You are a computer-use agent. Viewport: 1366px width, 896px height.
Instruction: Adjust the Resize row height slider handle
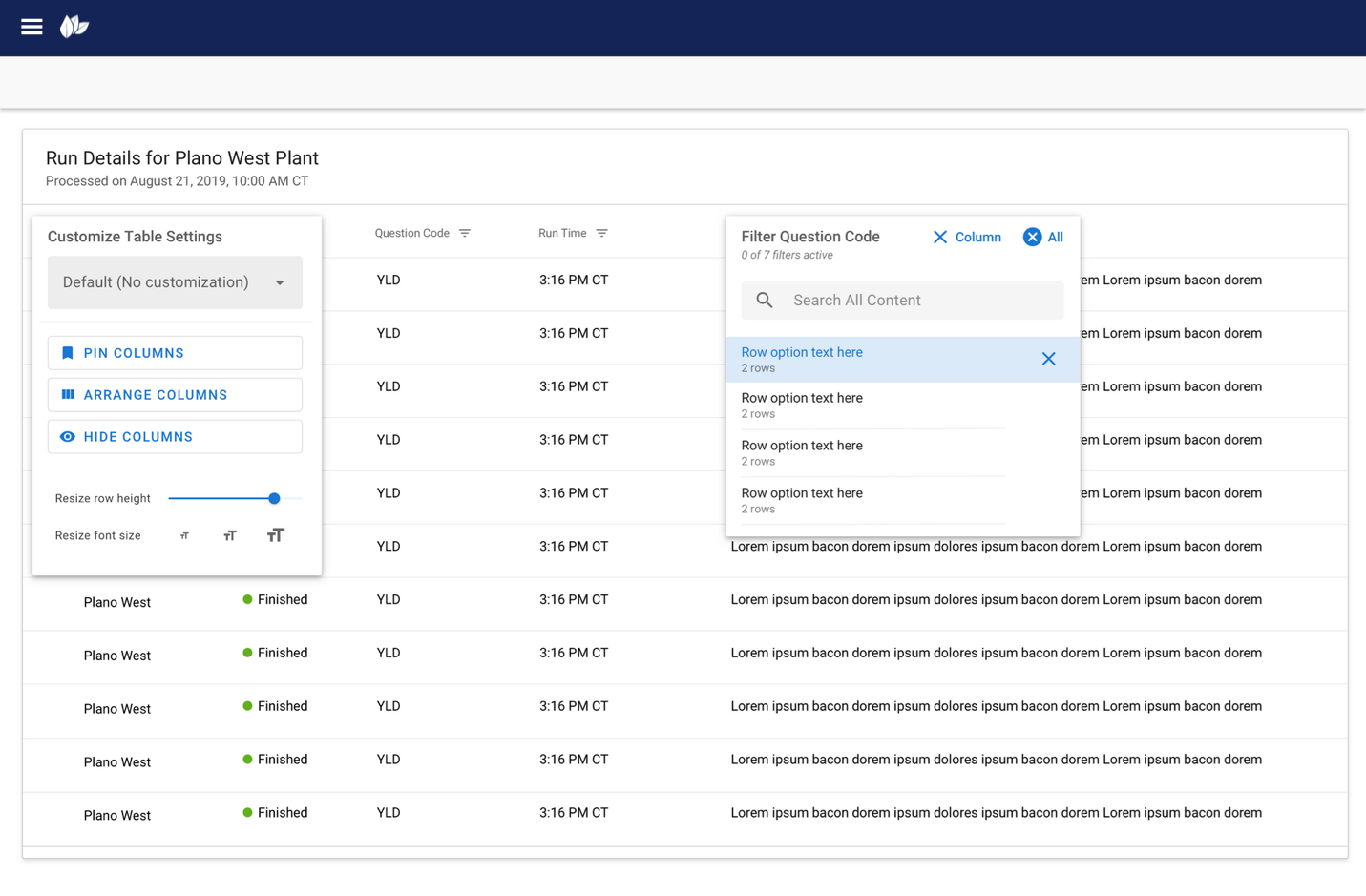[x=274, y=498]
